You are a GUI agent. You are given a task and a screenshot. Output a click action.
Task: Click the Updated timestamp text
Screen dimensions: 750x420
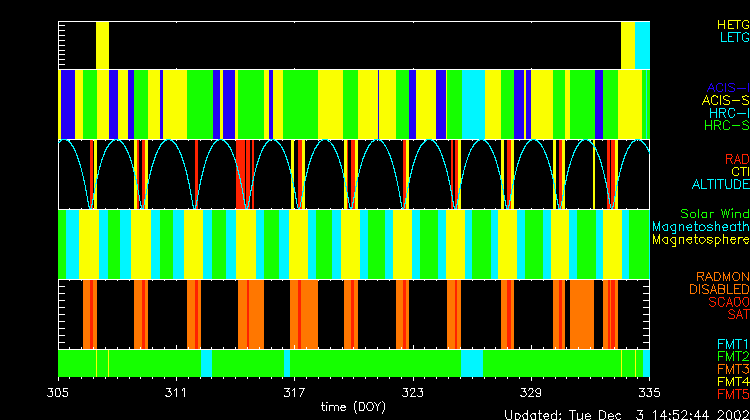tap(625, 414)
